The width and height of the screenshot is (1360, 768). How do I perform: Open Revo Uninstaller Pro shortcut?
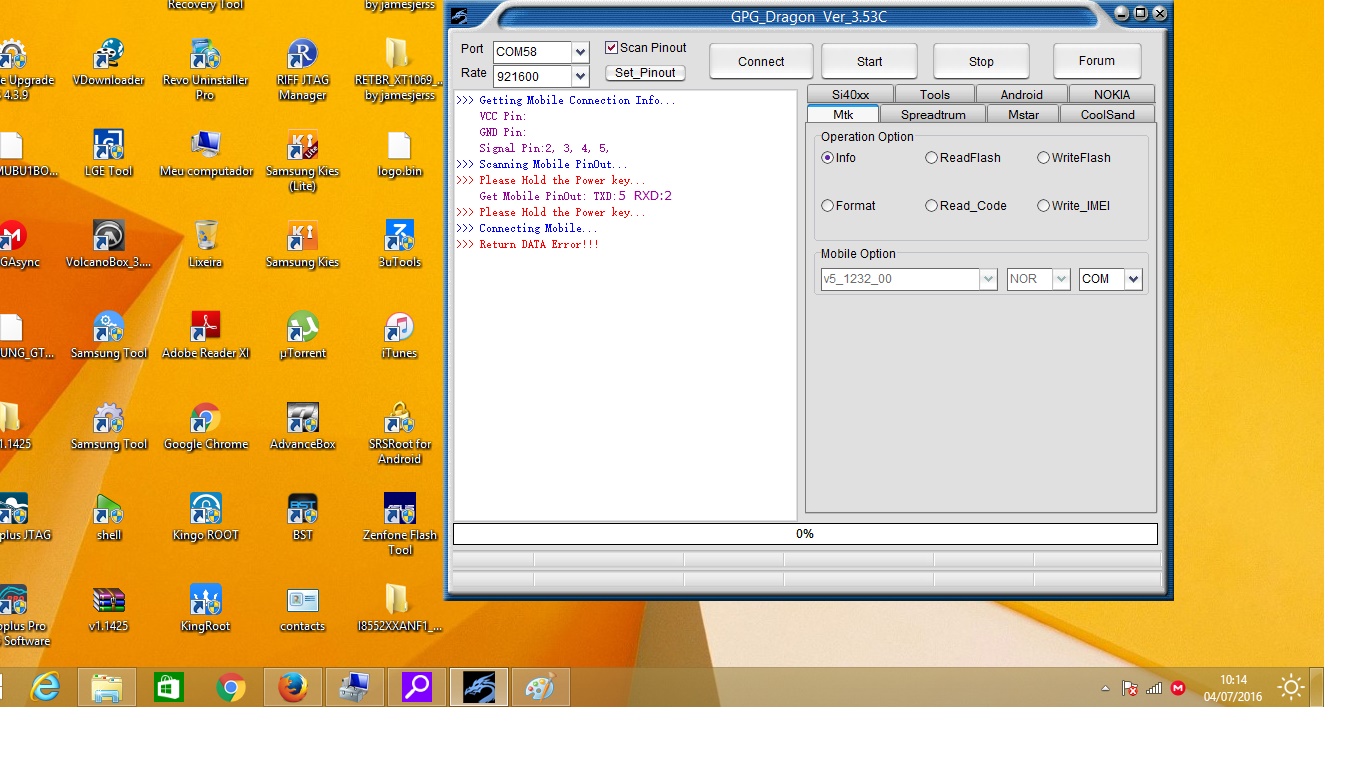click(205, 69)
